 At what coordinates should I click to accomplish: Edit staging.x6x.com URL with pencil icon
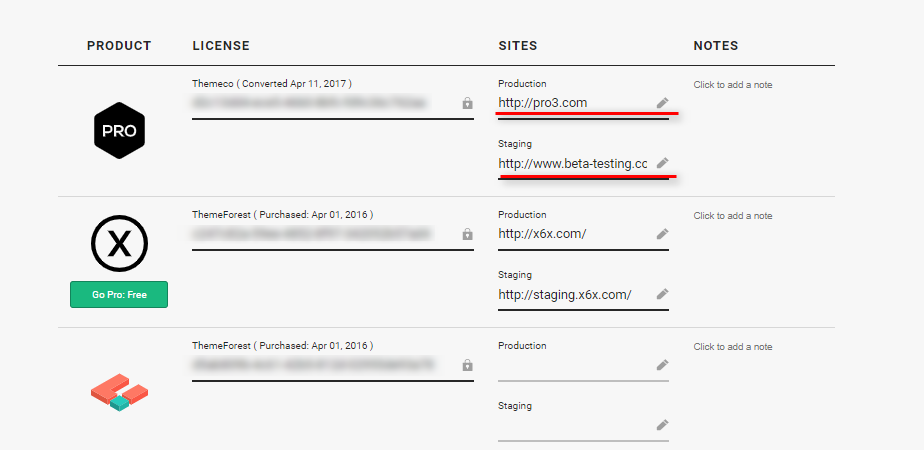(x=662, y=293)
